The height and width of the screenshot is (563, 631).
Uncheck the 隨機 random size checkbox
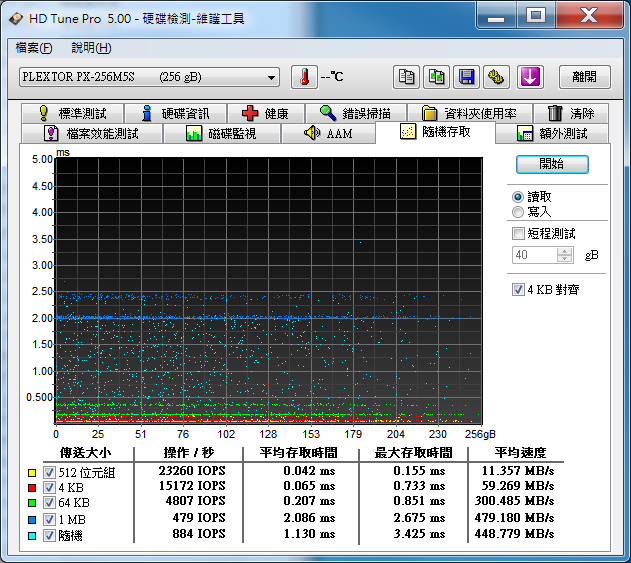(49, 536)
